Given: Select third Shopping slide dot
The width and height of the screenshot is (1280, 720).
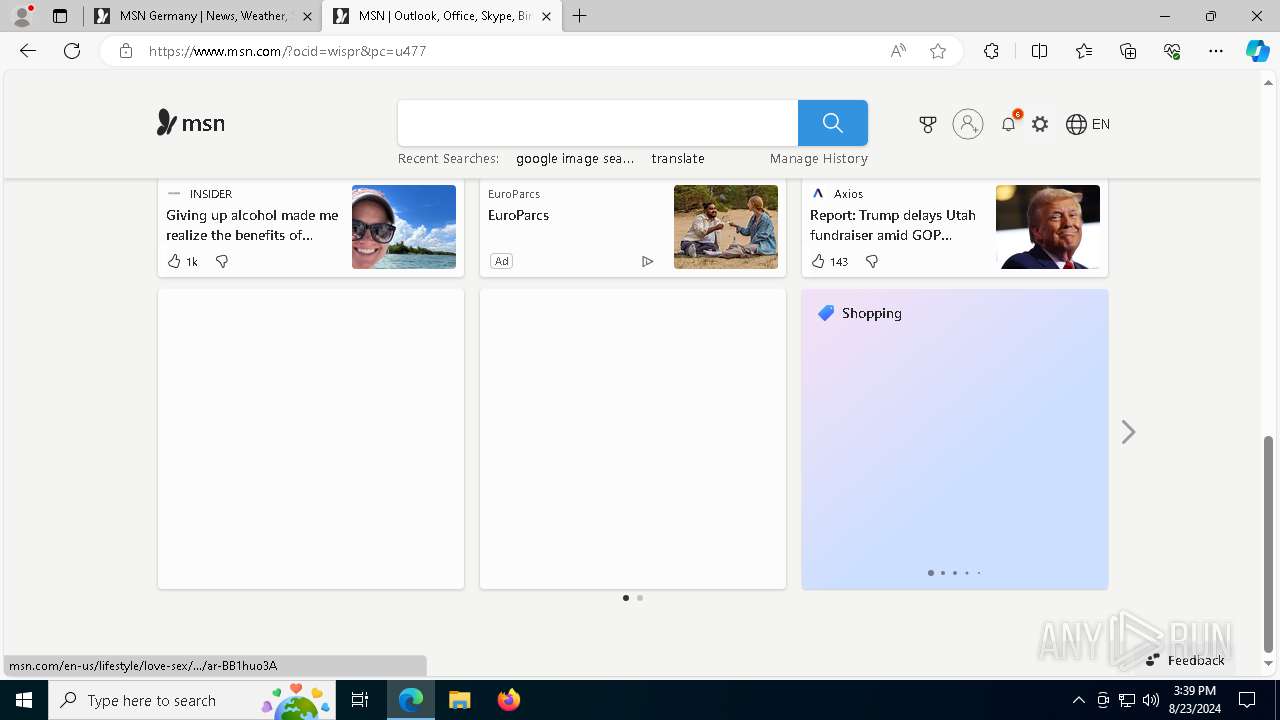Looking at the screenshot, I should click(955, 573).
